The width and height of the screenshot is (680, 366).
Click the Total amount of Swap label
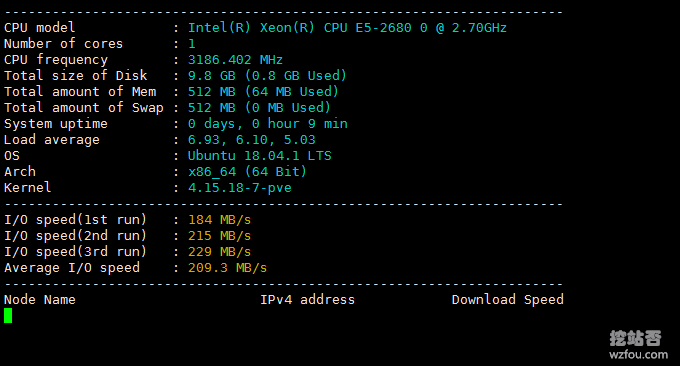click(84, 108)
